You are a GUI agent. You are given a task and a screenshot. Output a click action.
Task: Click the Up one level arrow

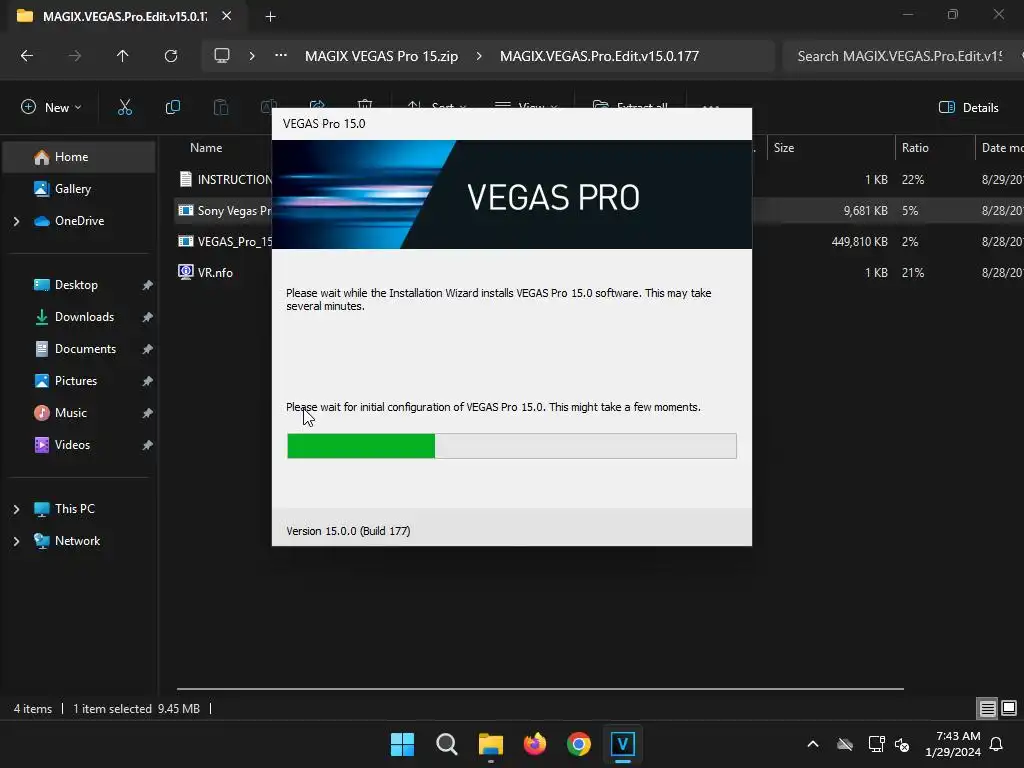(122, 56)
